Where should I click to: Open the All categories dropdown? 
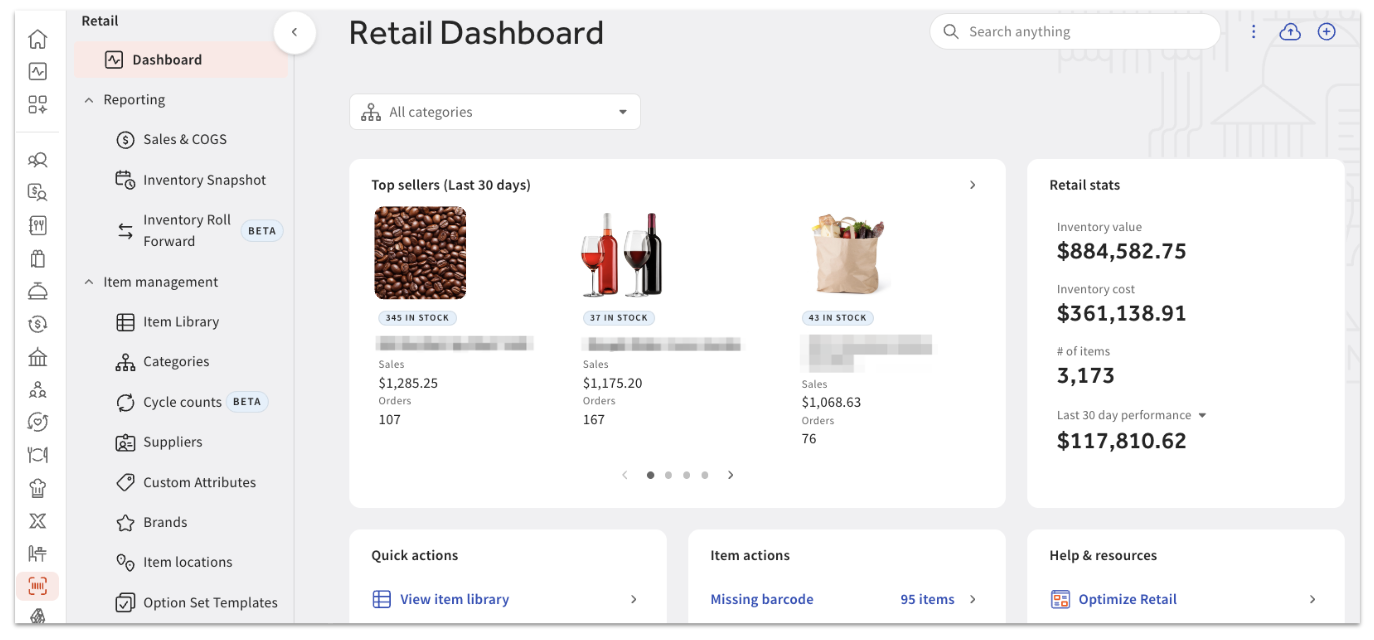(494, 111)
